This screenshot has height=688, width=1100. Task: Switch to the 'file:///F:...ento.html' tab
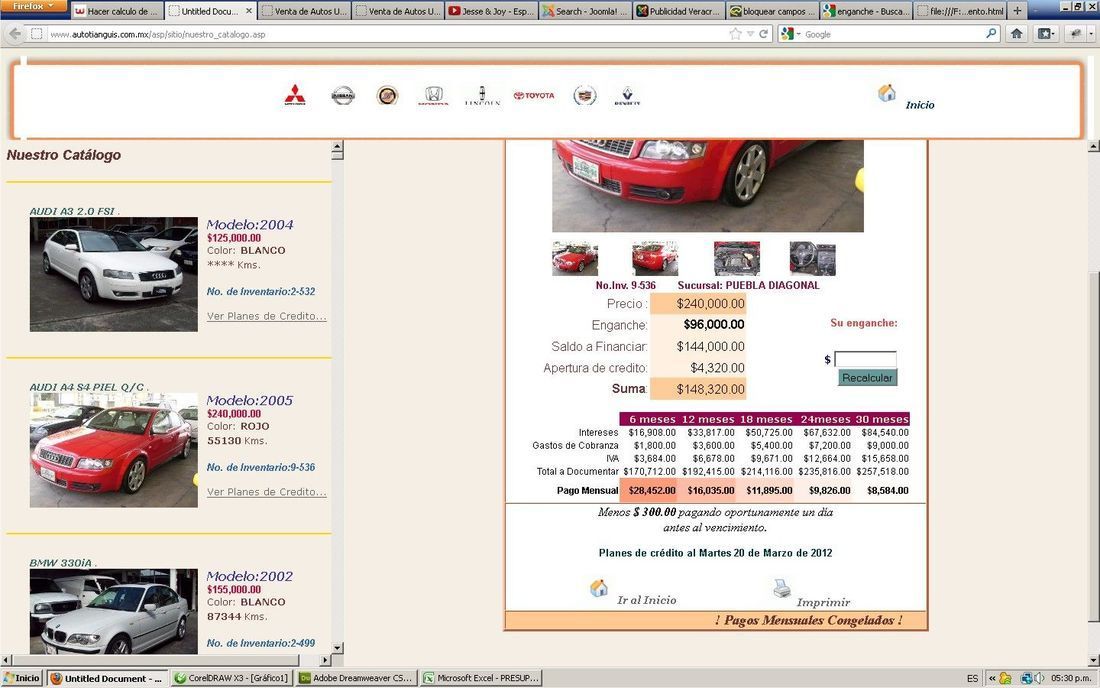coord(961,11)
